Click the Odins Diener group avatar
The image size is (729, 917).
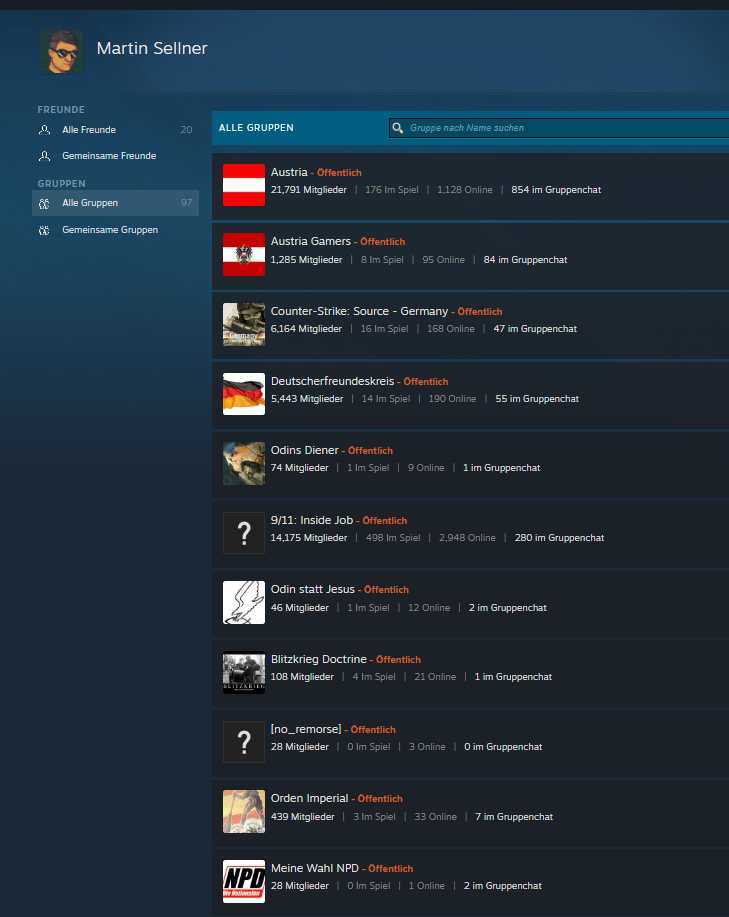click(x=244, y=463)
